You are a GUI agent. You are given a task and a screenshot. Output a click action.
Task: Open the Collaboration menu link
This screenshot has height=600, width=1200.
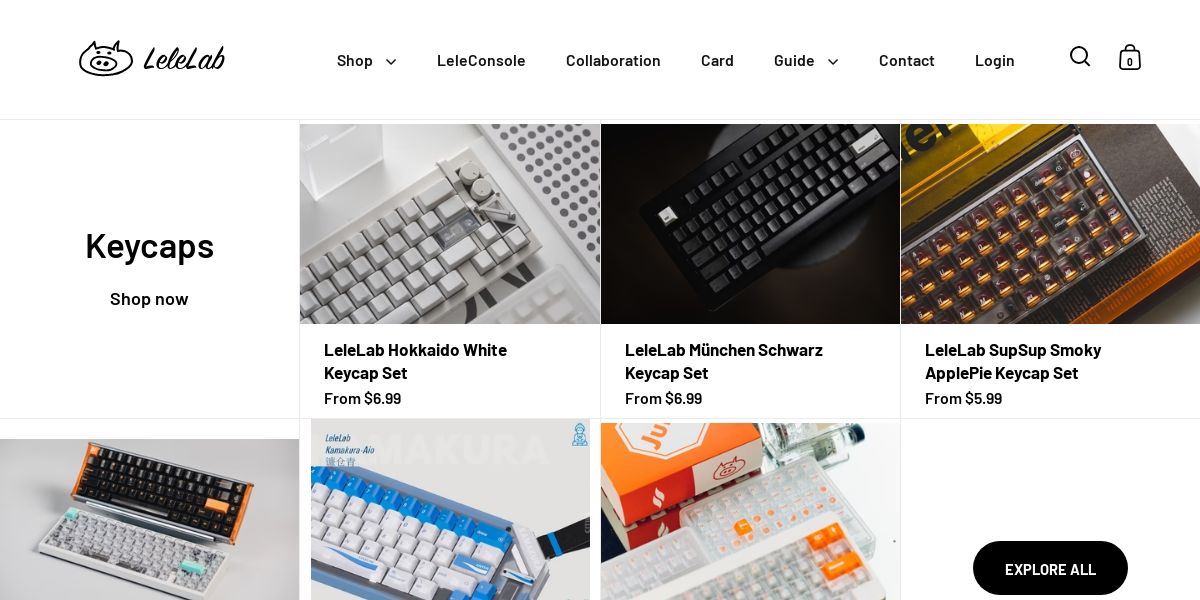tap(613, 60)
